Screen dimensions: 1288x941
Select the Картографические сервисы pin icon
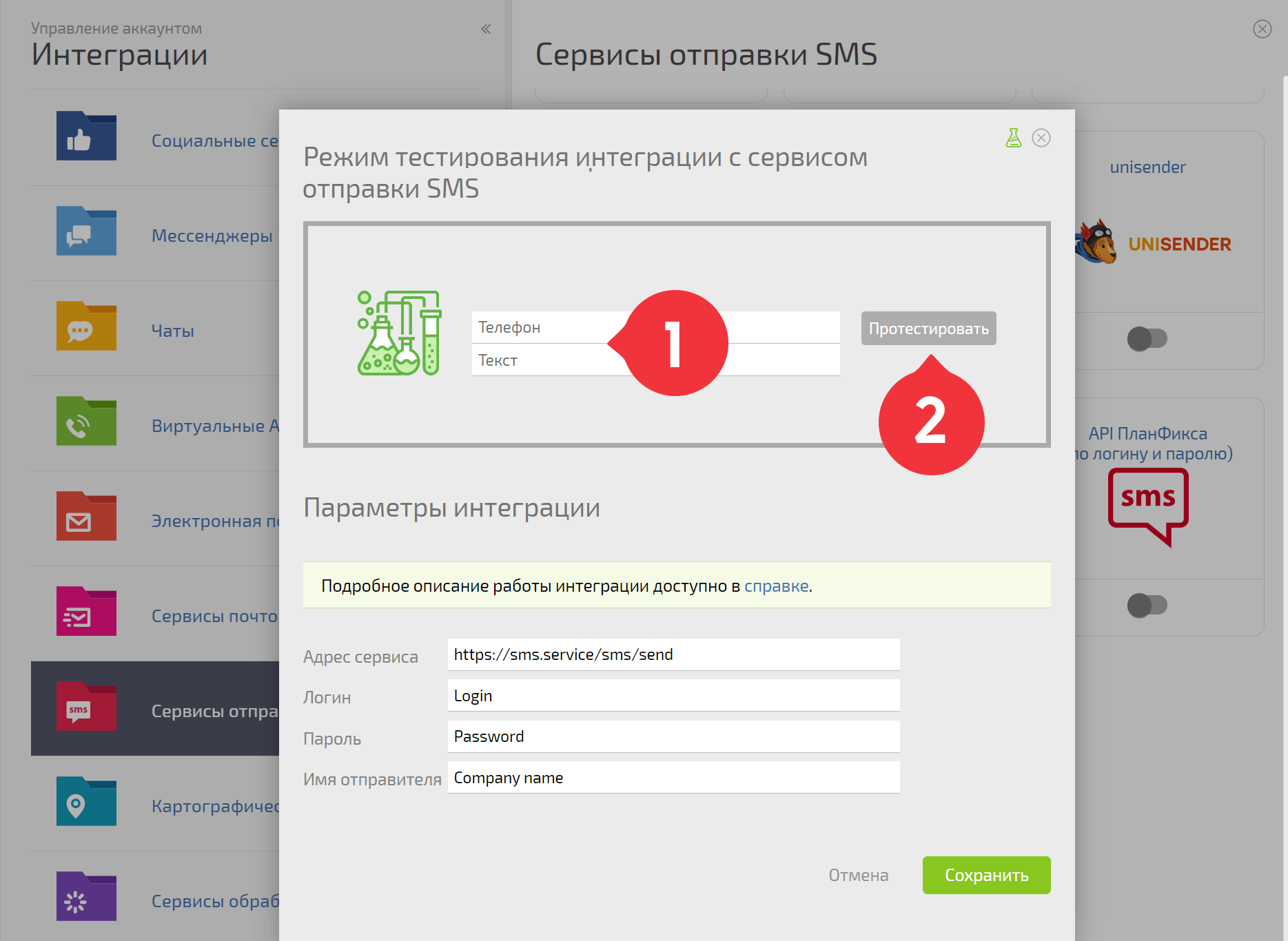pyautogui.click(x=86, y=801)
